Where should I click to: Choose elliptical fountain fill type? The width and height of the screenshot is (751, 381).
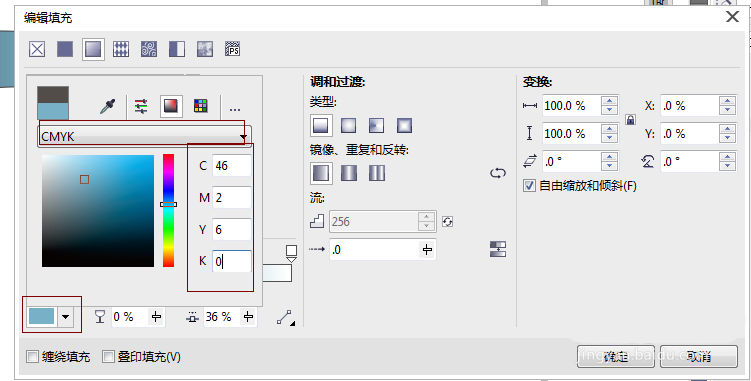[348, 126]
